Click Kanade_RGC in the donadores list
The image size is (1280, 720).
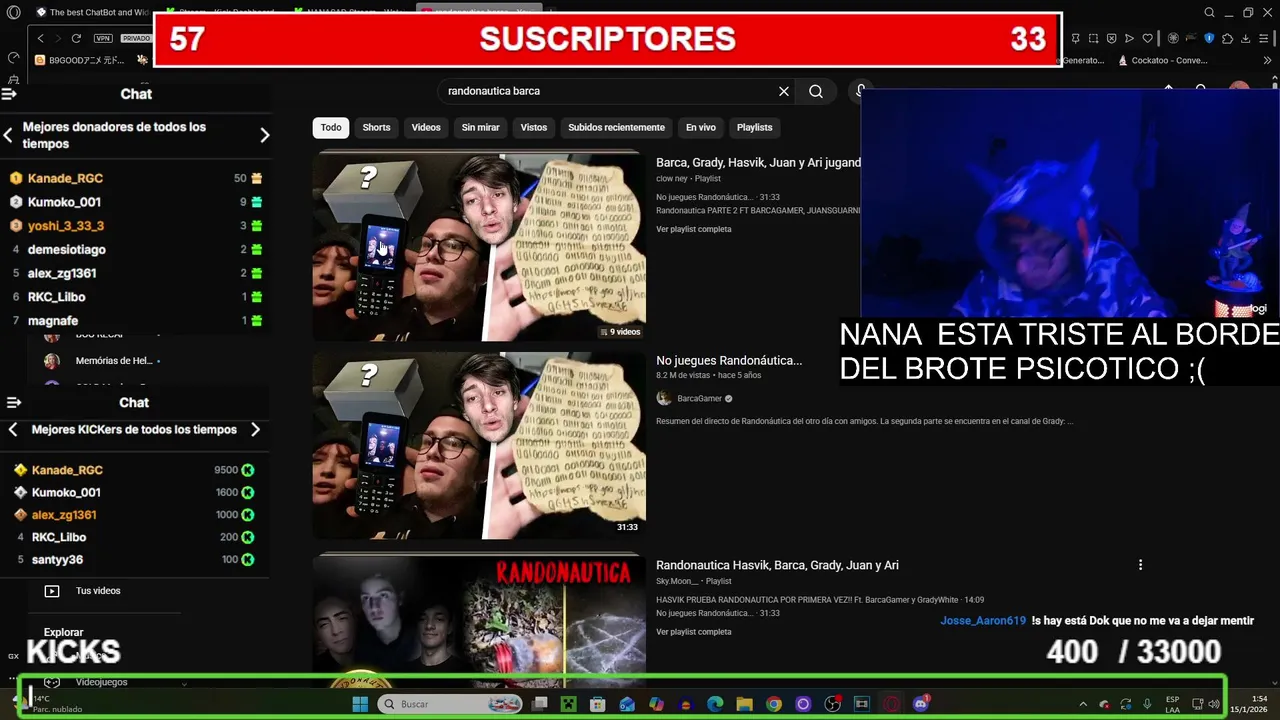coord(65,178)
